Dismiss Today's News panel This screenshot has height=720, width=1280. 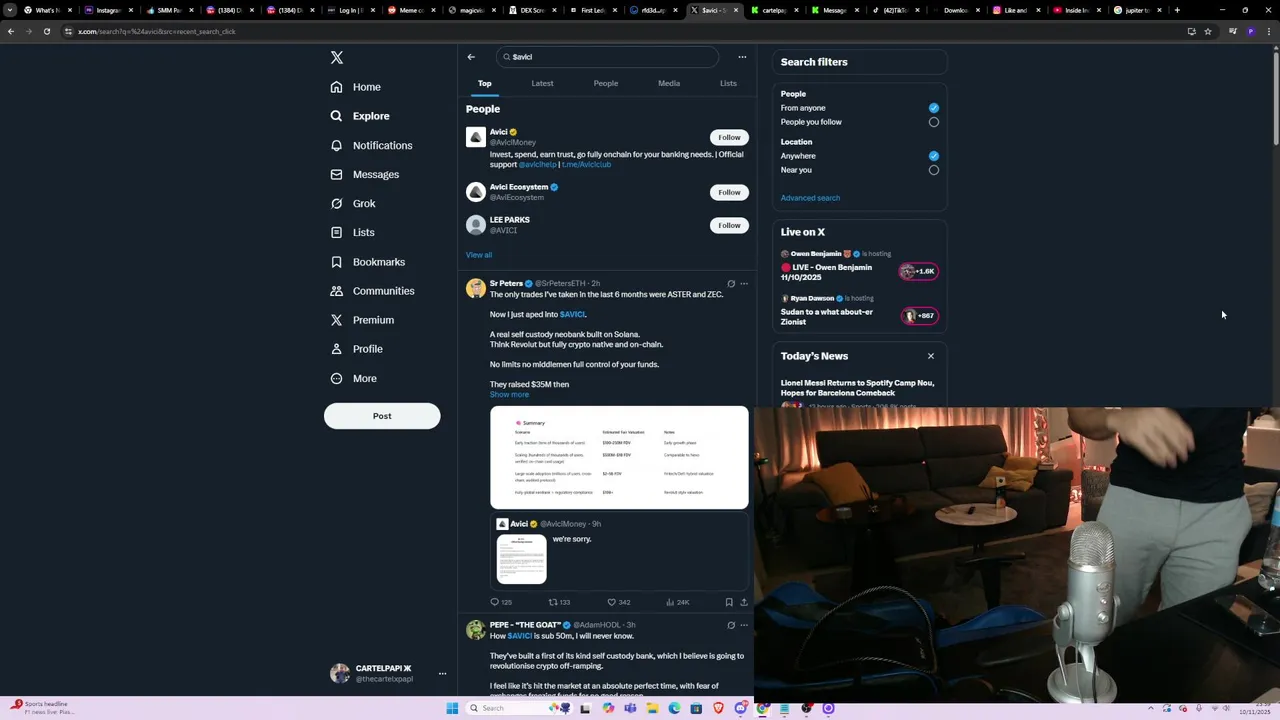point(931,356)
